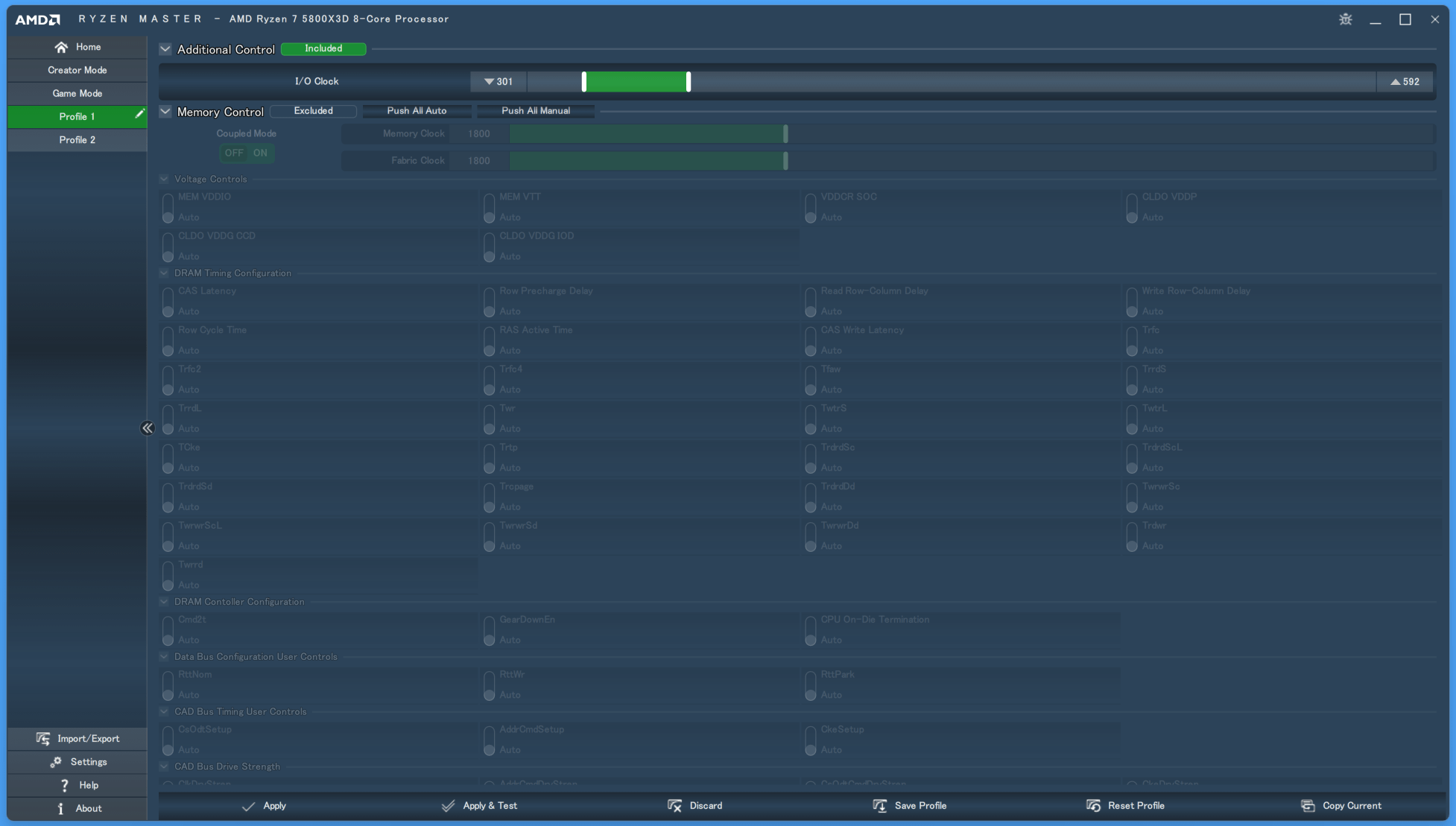The image size is (1456, 826).
Task: Toggle the GearDownEn Auto switch
Action: [489, 631]
